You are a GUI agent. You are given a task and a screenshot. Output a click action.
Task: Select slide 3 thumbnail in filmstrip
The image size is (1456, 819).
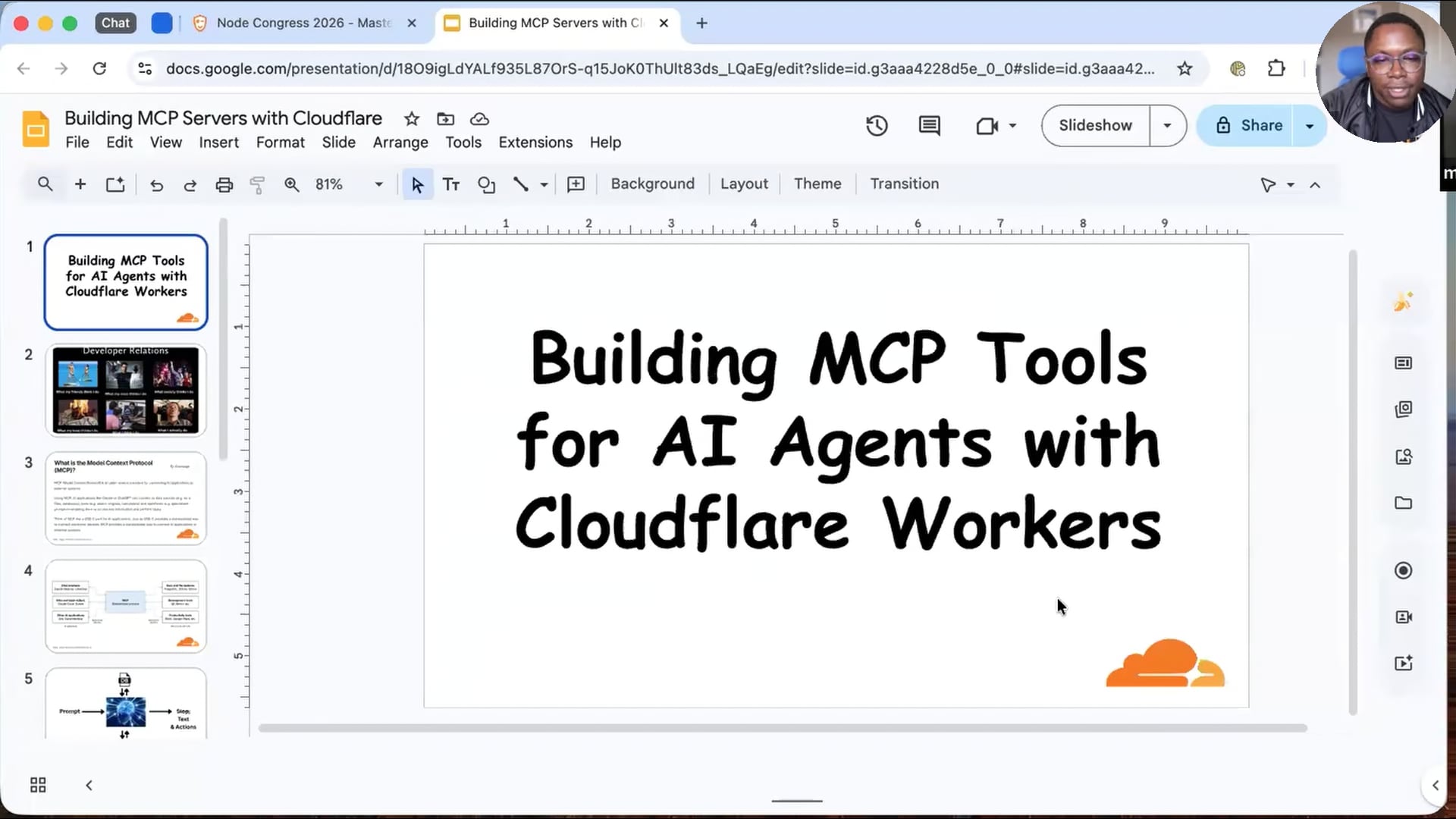click(126, 498)
